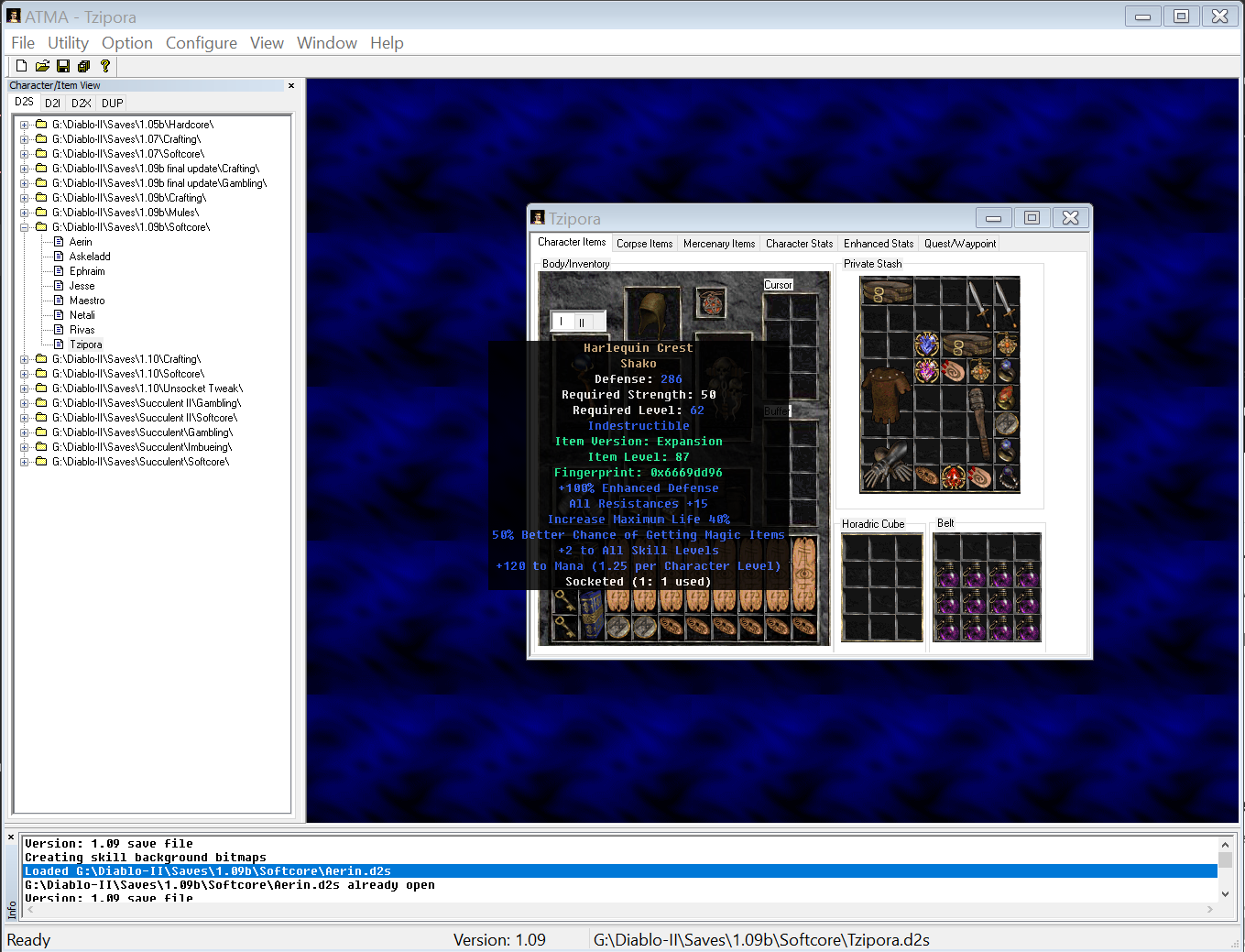Click the folder icon for 1.05b Hardcore

41,125
